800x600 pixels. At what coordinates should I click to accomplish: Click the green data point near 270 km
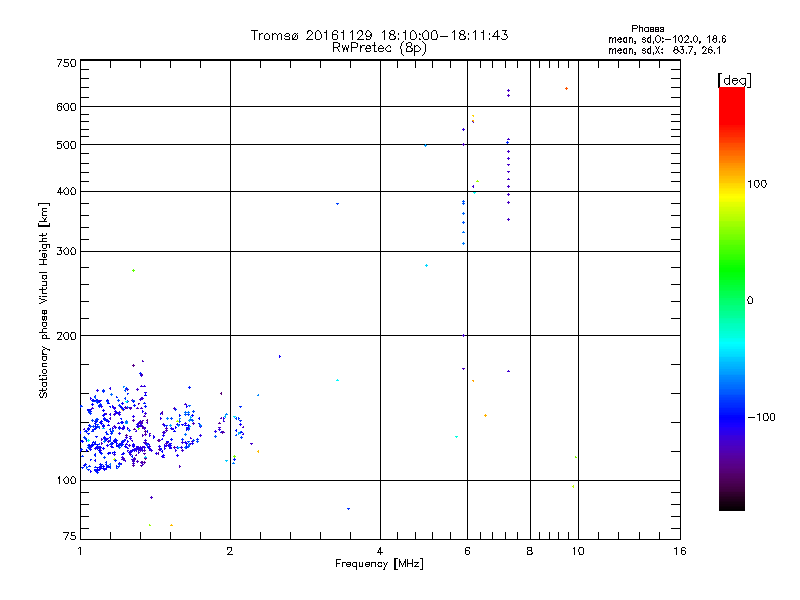[x=134, y=270]
